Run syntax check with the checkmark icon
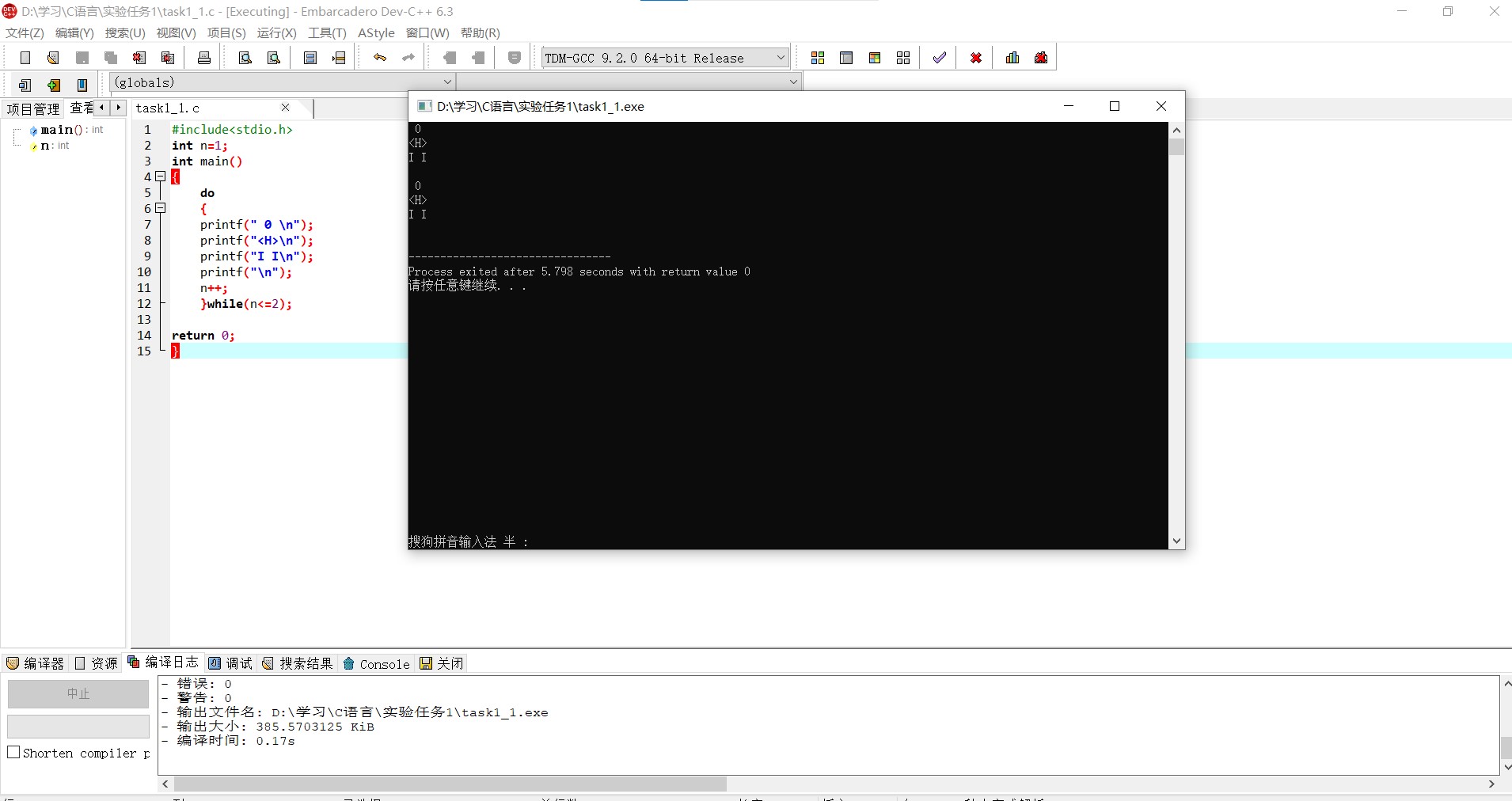This screenshot has width=1512, height=801. point(940,58)
